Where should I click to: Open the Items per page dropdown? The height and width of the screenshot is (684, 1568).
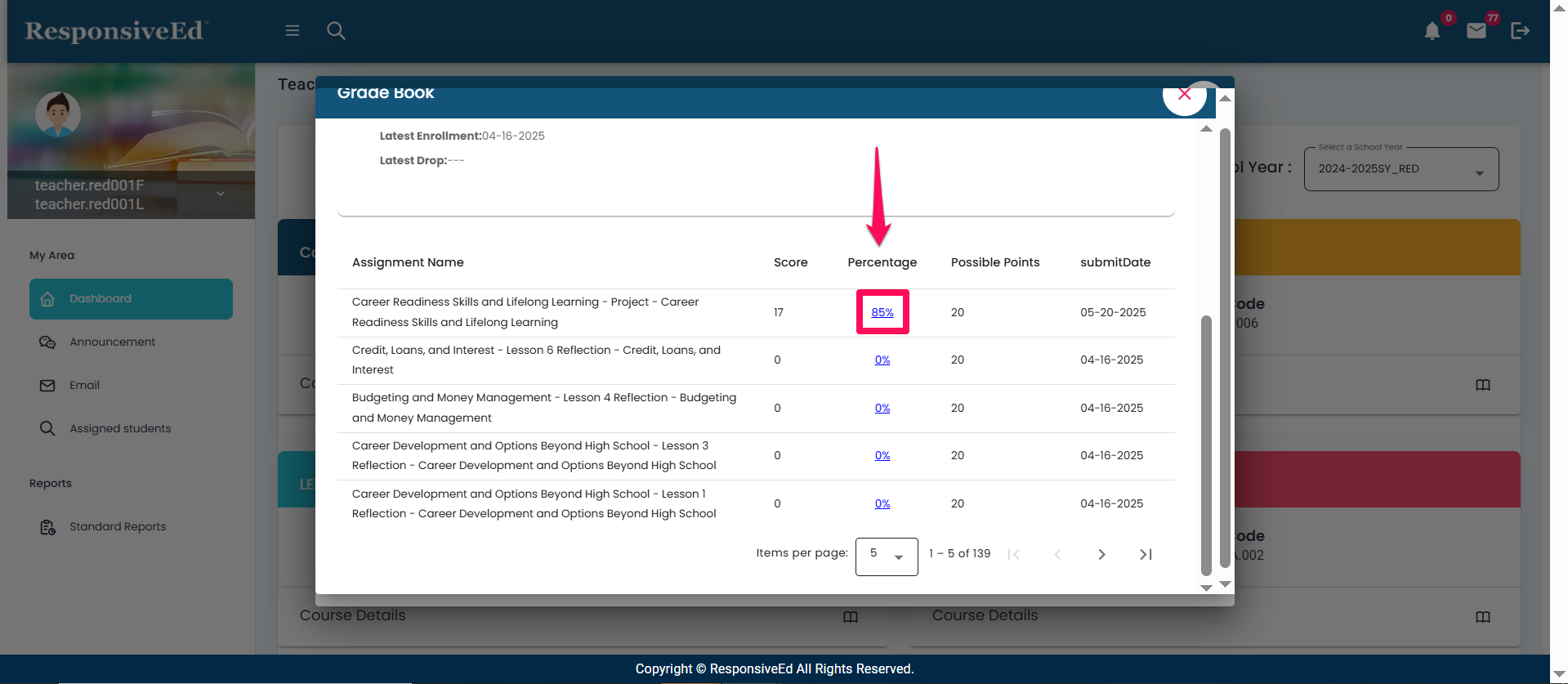pyautogui.click(x=886, y=556)
